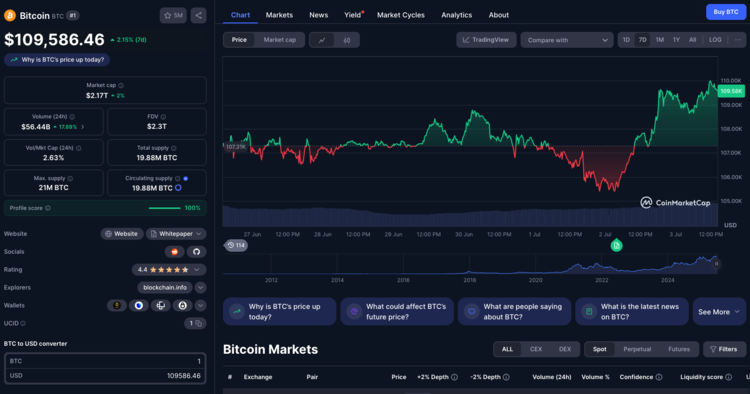Open the third wallet icon
This screenshot has height=394, width=750.
(x=161, y=306)
